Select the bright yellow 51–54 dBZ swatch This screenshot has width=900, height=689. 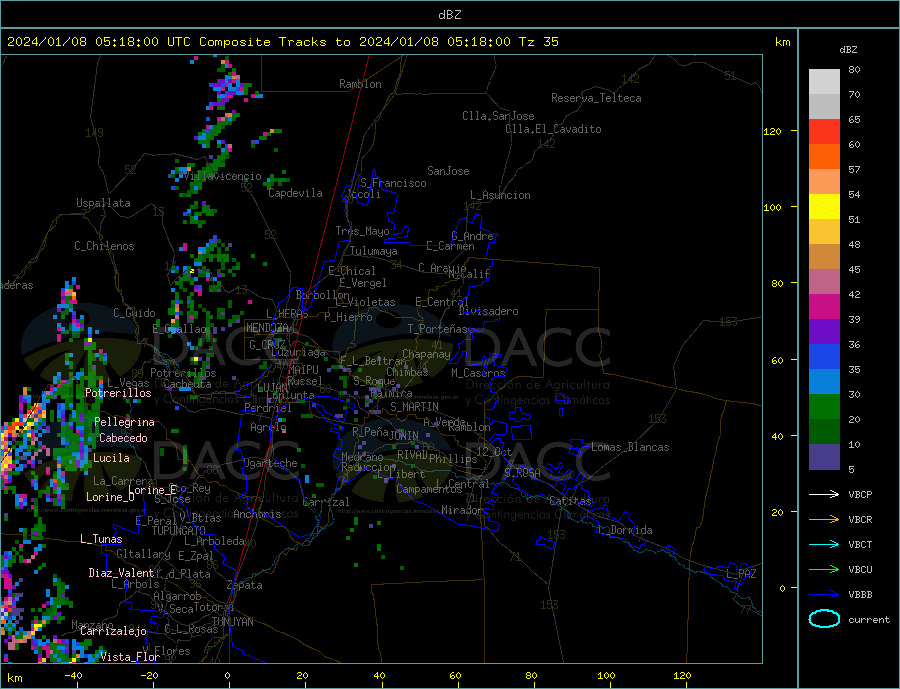(x=824, y=207)
